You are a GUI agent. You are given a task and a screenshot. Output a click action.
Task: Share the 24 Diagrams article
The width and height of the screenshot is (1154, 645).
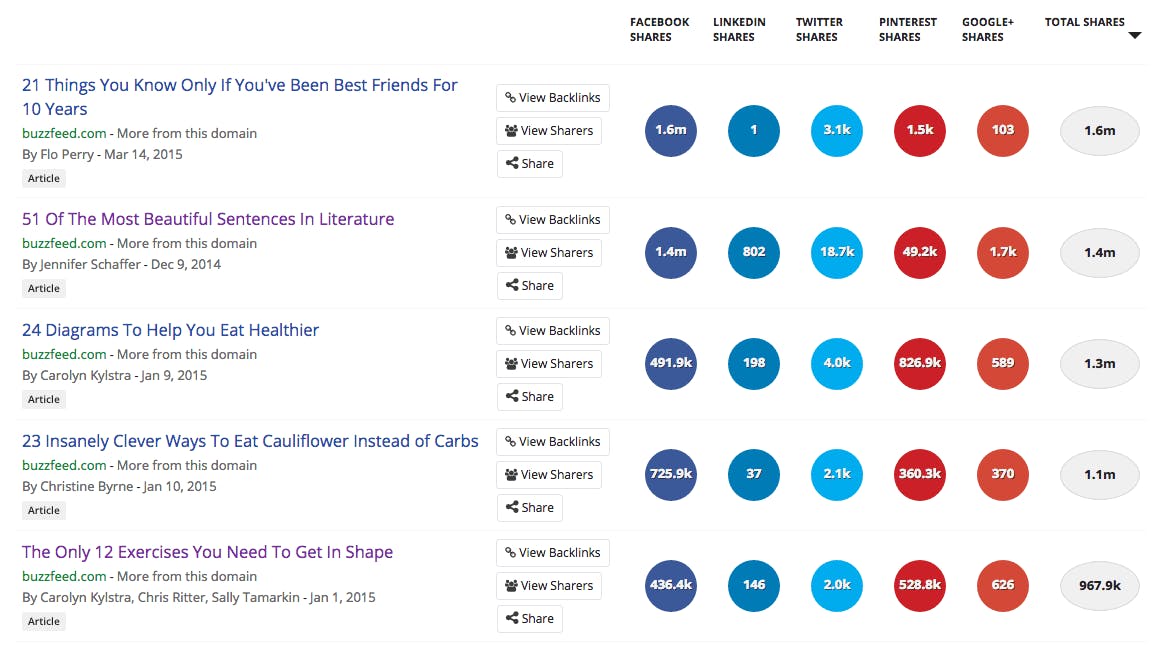[x=529, y=397]
